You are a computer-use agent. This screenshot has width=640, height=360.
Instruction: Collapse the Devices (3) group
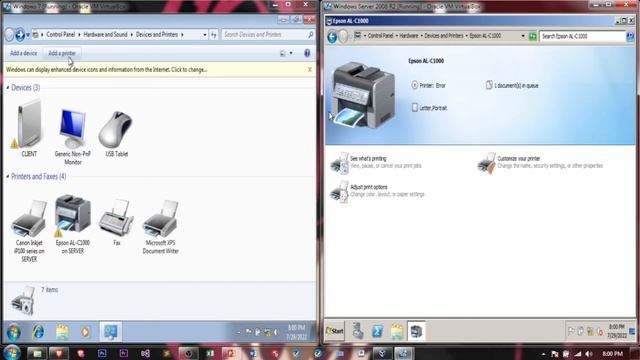7,88
